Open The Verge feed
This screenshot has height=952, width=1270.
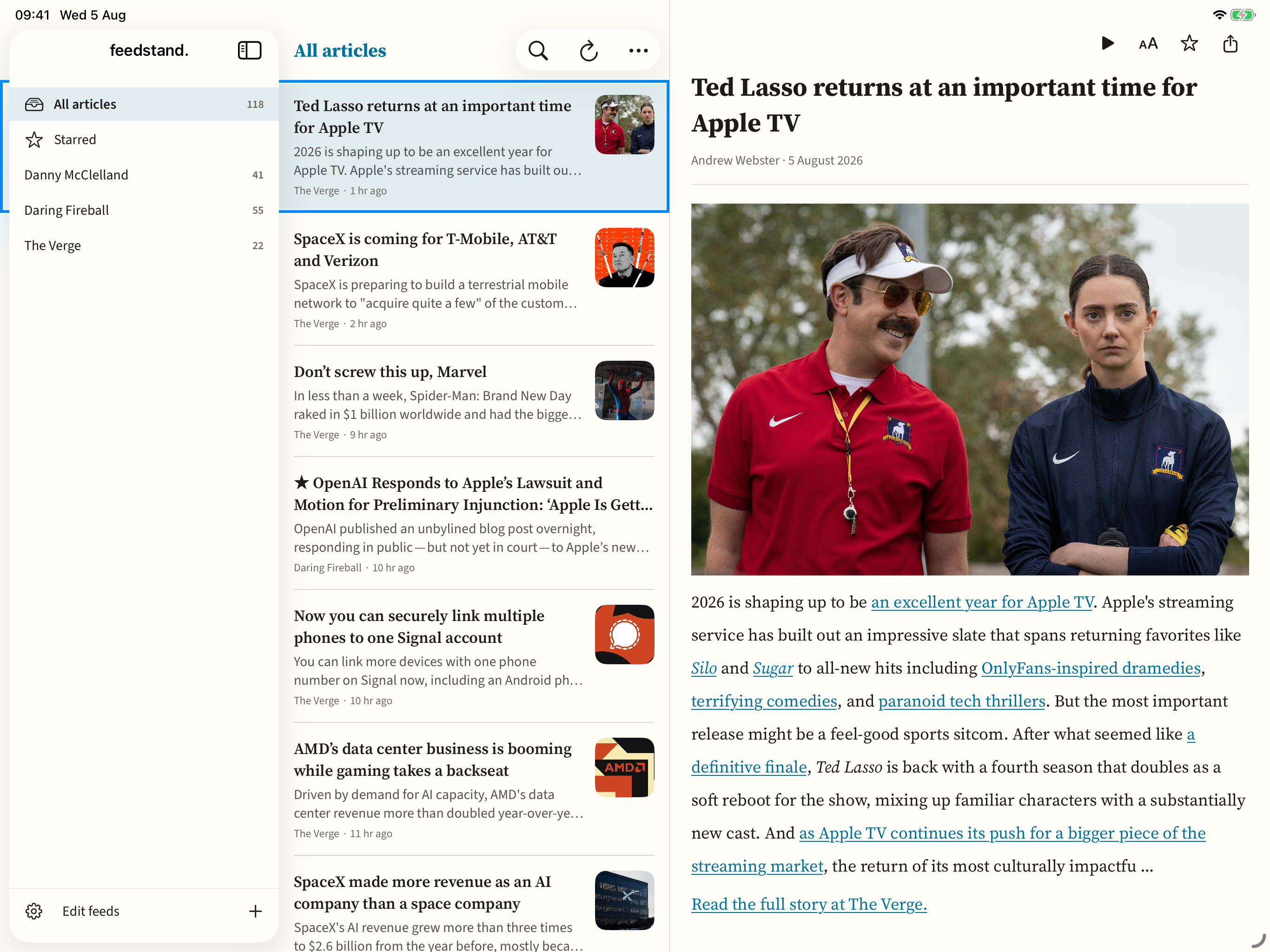tap(144, 245)
